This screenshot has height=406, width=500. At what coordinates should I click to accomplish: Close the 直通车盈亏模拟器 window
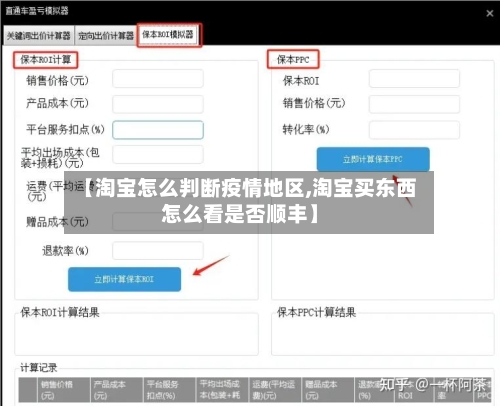point(490,13)
